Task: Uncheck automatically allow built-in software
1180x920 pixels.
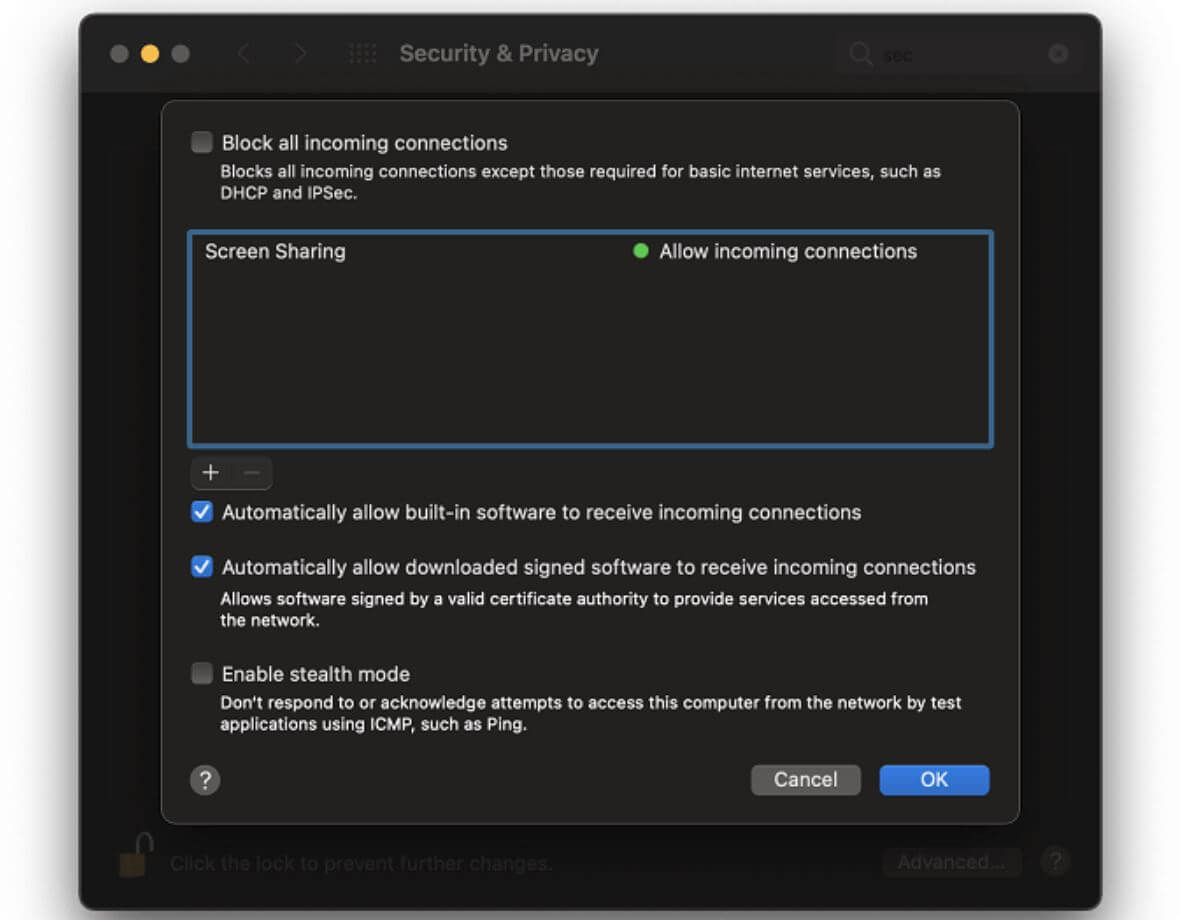Action: tap(202, 513)
